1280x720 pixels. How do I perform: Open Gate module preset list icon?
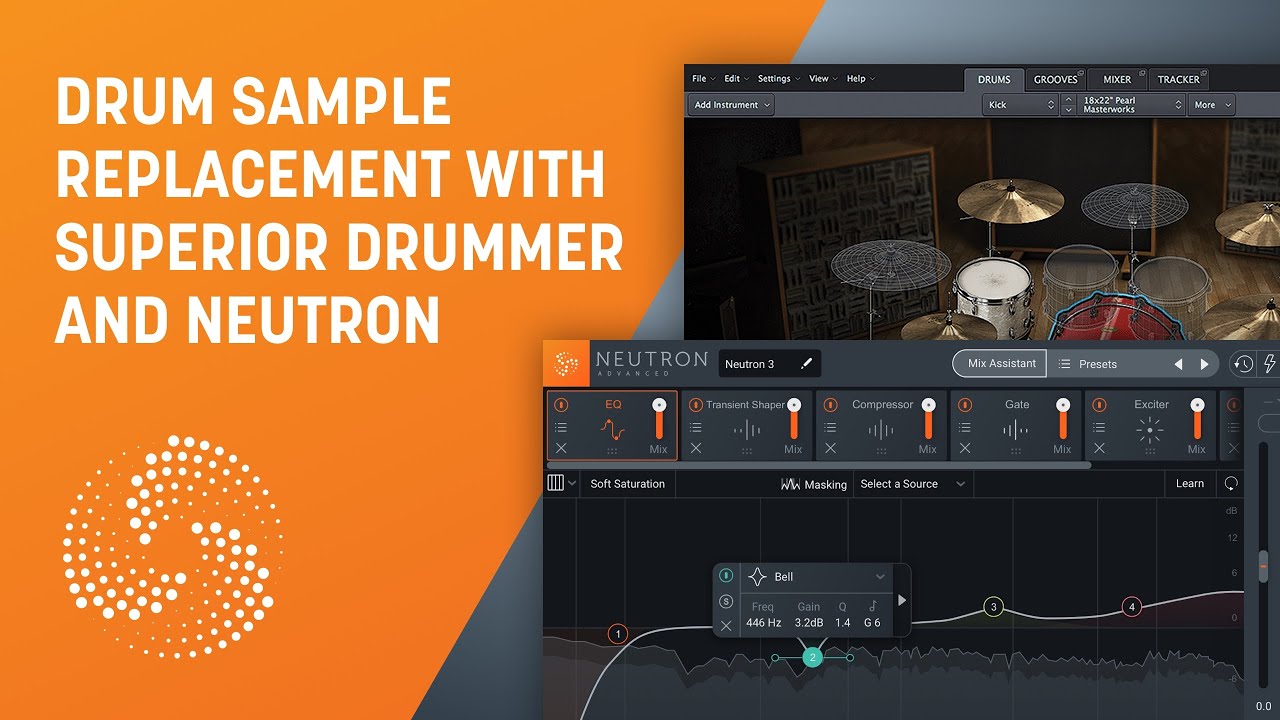[965, 428]
